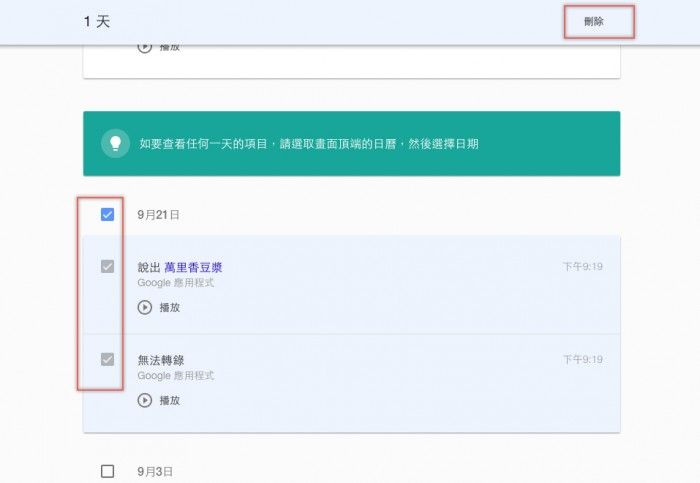Click the 刪除 delete button
Image resolution: width=700 pixels, height=483 pixels.
594,21
